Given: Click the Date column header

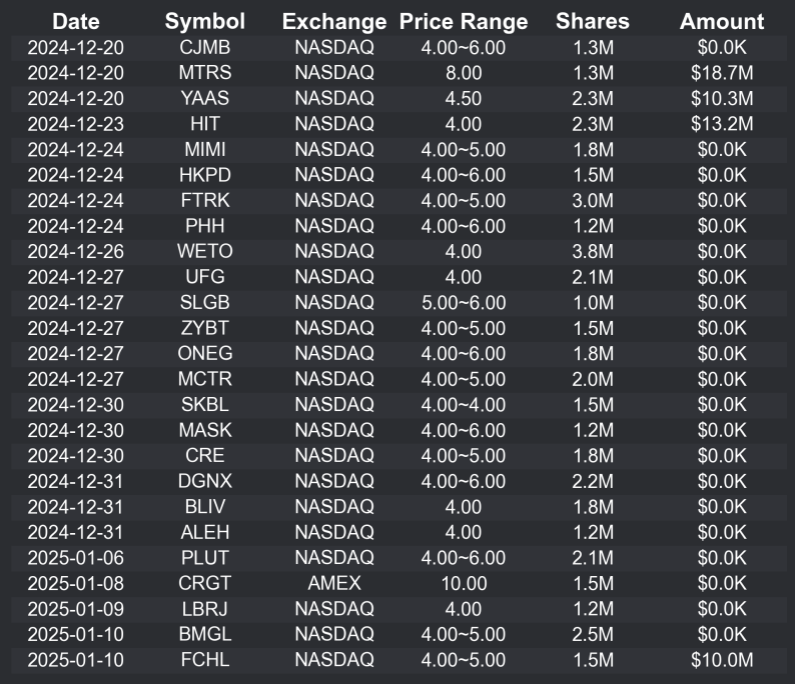Looking at the screenshot, I should (76, 21).
